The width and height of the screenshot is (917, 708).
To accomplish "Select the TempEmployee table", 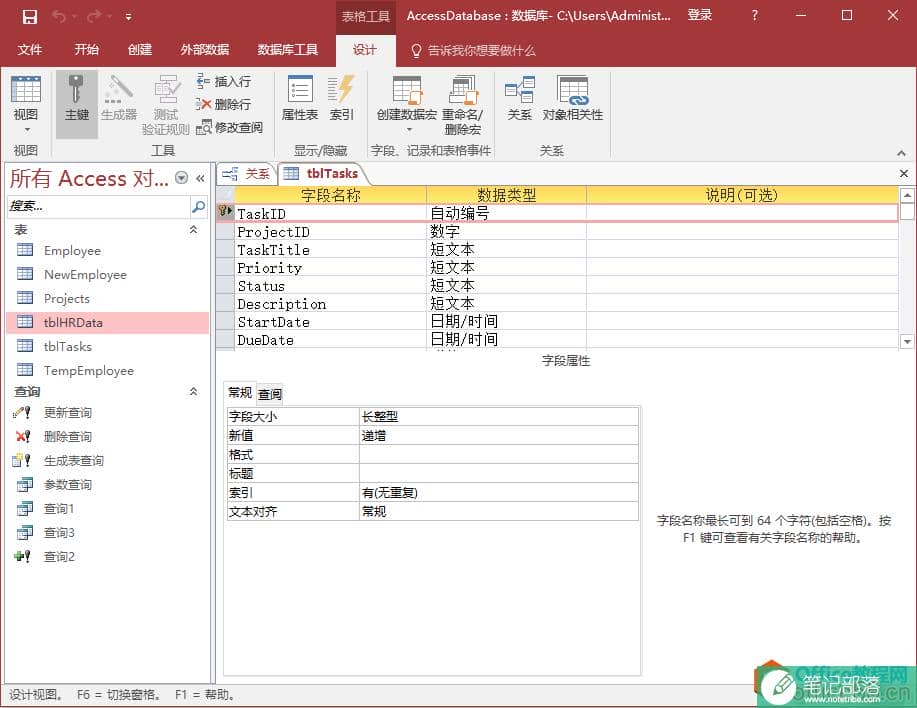I will point(108,371).
